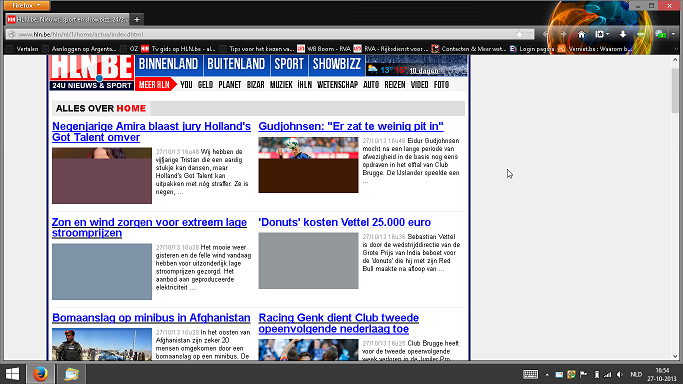The width and height of the screenshot is (683, 384).
Task: Open the Login pagina bookmark
Action: click(532, 49)
